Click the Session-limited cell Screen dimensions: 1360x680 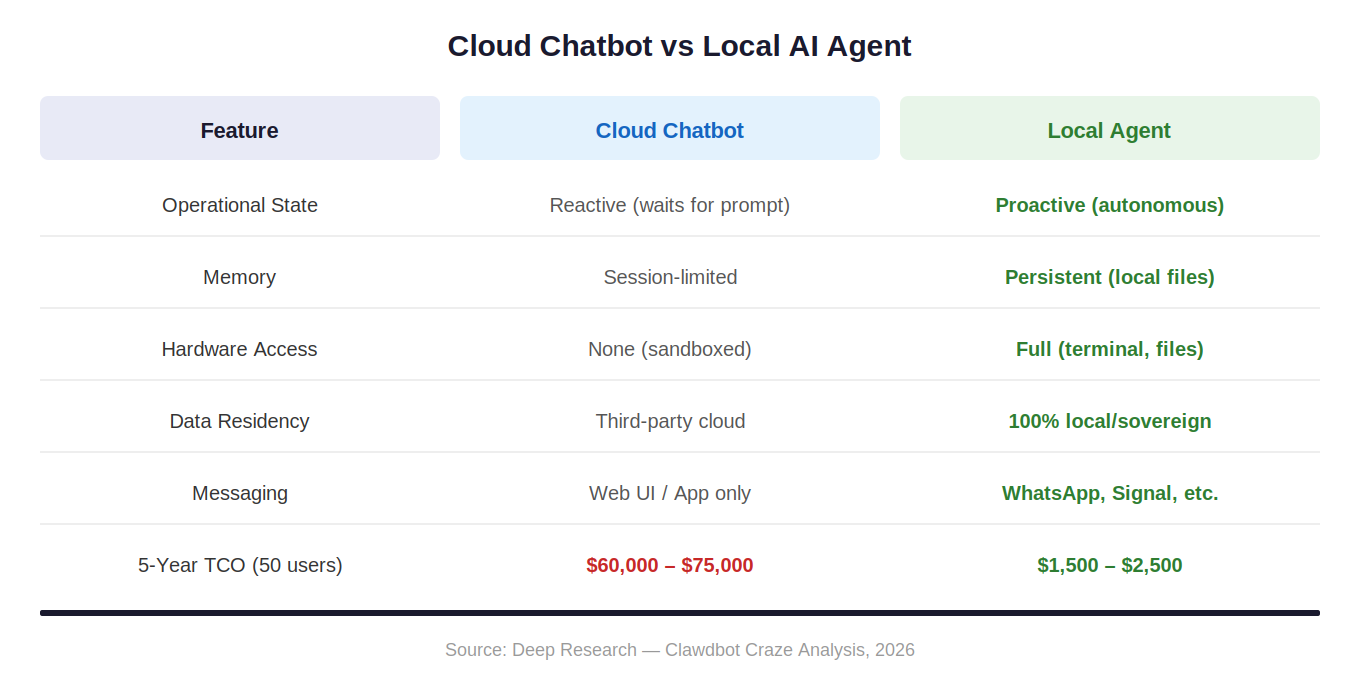pyautogui.click(x=670, y=277)
